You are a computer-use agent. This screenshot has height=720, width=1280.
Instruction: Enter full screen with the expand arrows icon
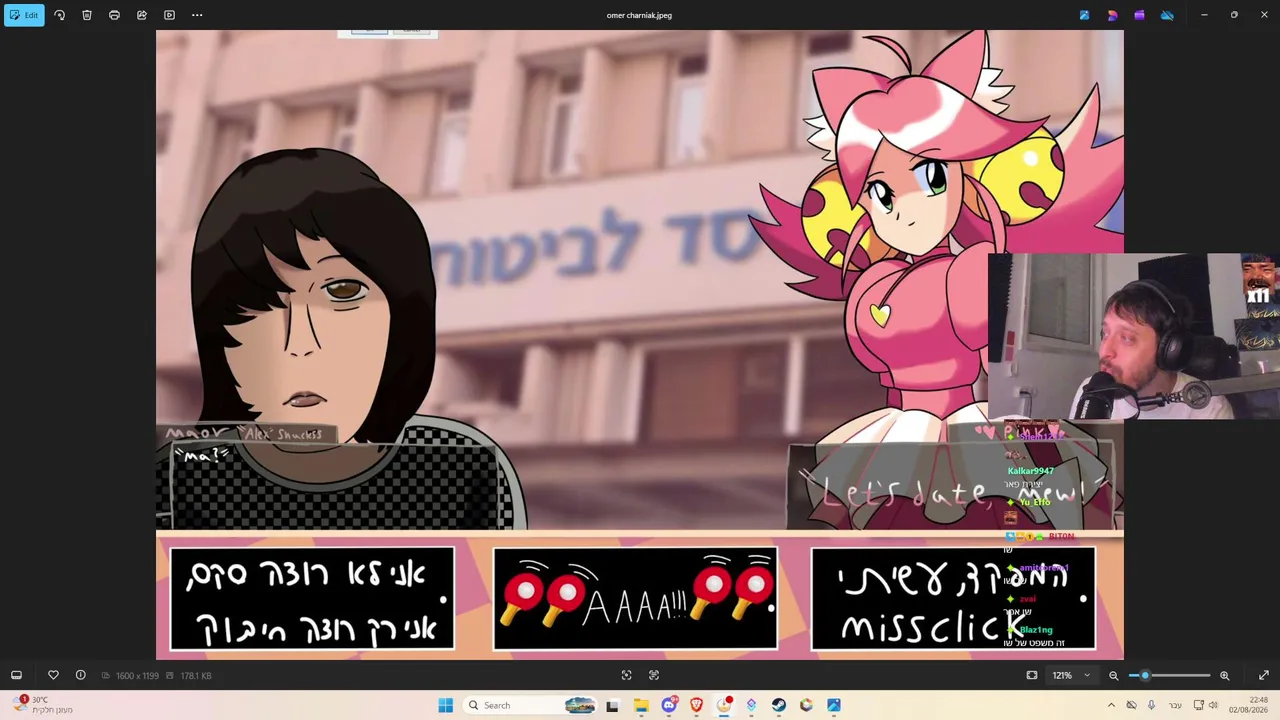tap(1264, 675)
